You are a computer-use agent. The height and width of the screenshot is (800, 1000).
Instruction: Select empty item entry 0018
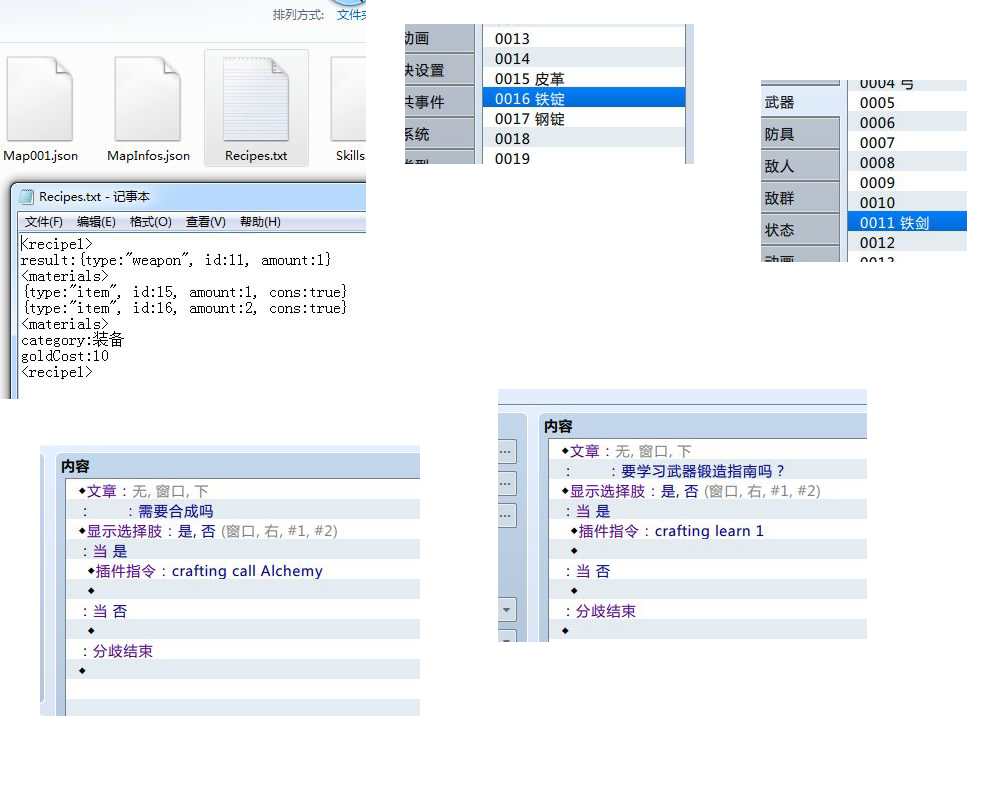(584, 138)
